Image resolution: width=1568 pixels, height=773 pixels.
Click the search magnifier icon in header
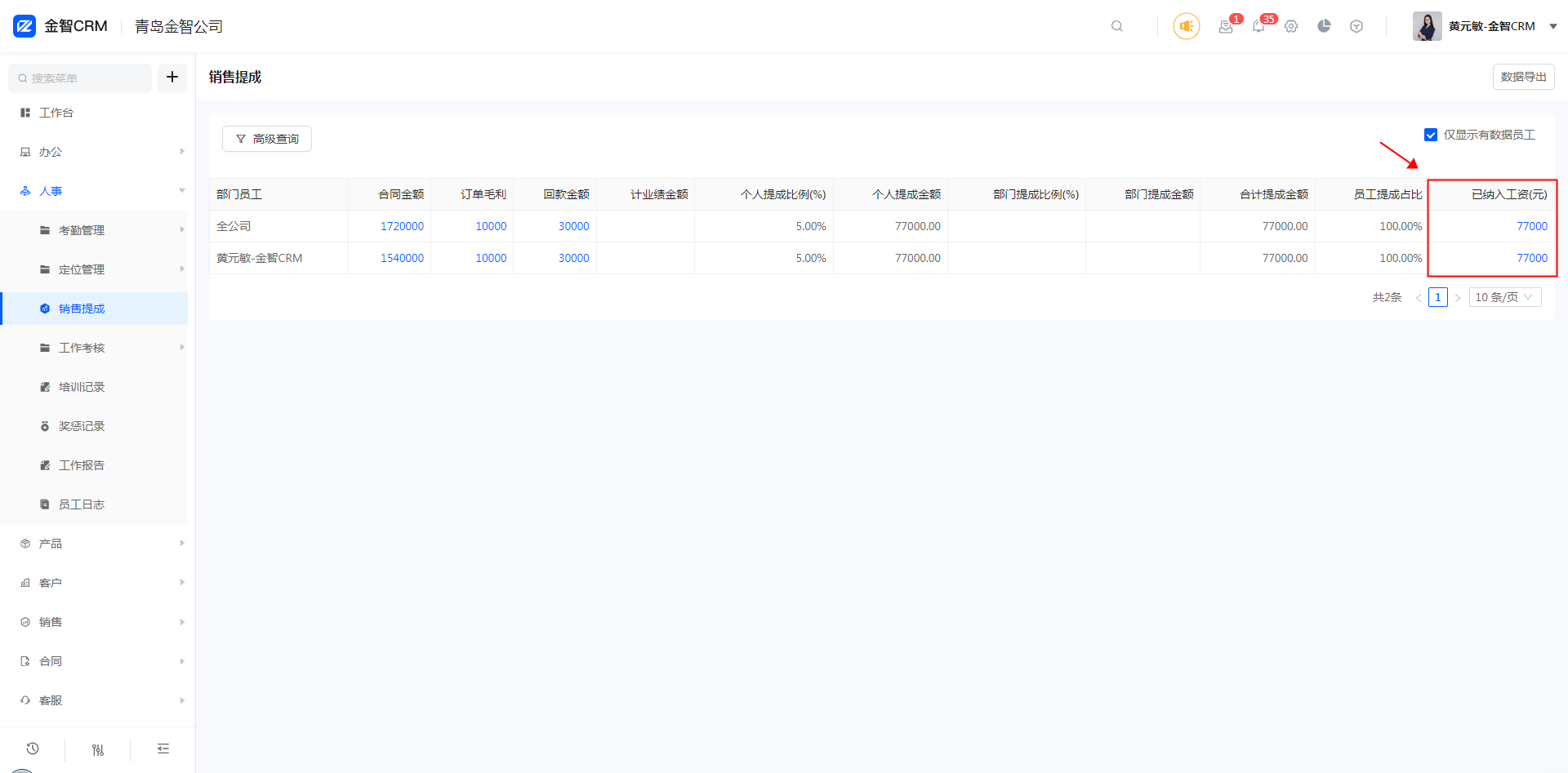point(1116,26)
